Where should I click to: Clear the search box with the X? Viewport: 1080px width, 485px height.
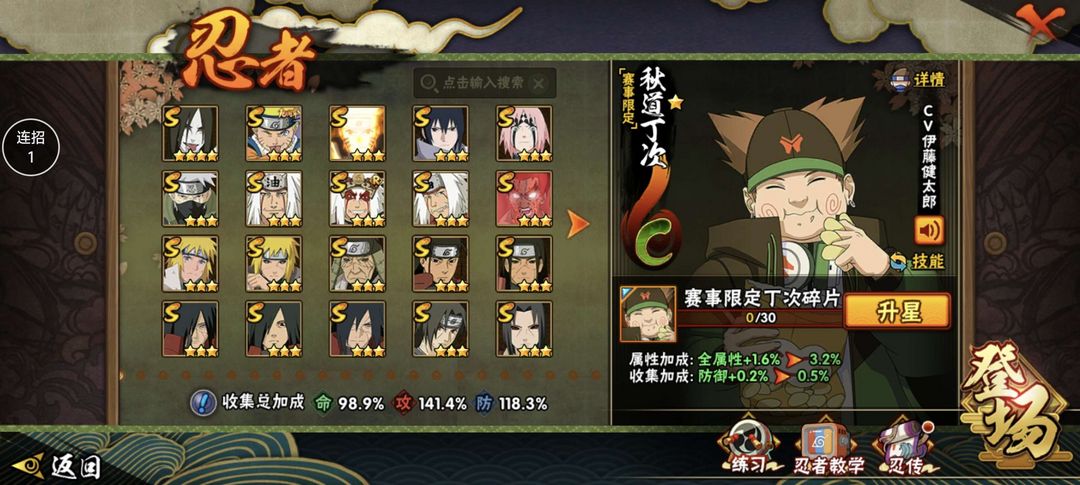coord(539,83)
